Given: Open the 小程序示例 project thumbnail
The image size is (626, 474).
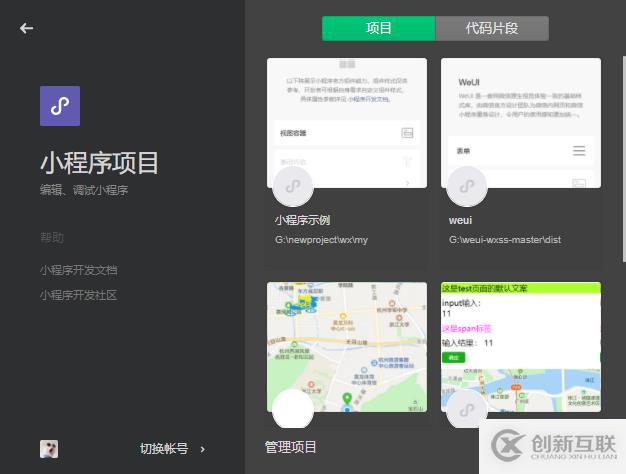Looking at the screenshot, I should click(x=347, y=110).
